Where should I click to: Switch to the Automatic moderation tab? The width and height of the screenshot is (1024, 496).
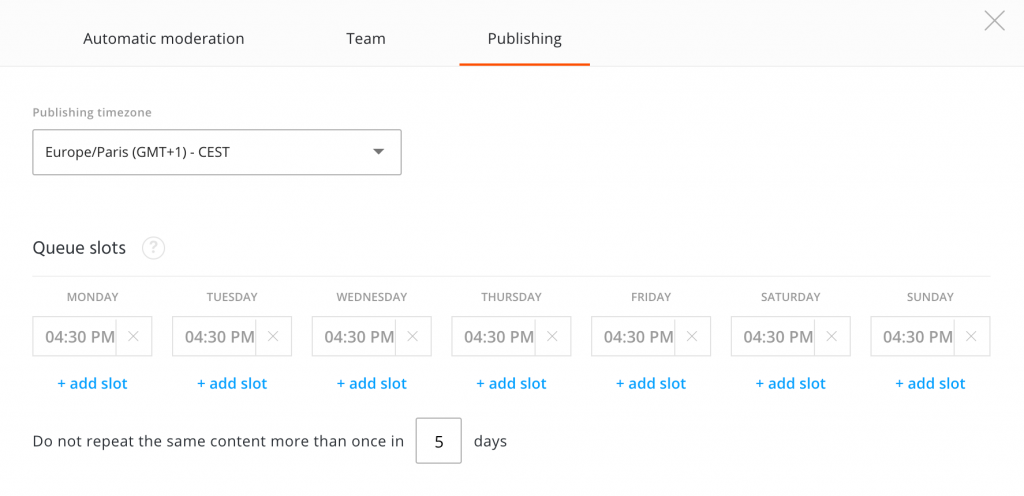point(164,39)
